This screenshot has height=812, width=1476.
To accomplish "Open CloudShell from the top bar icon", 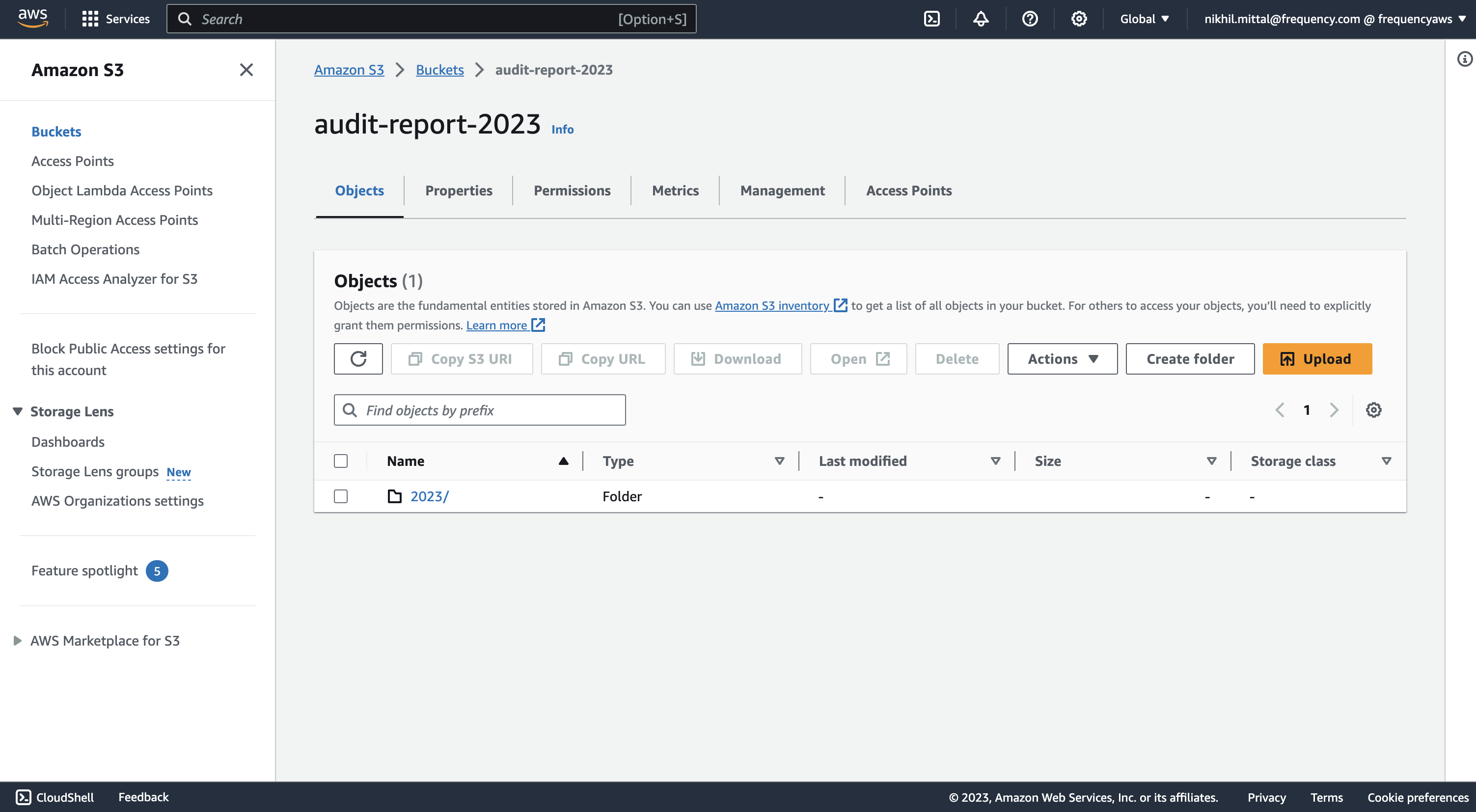I will pos(931,19).
